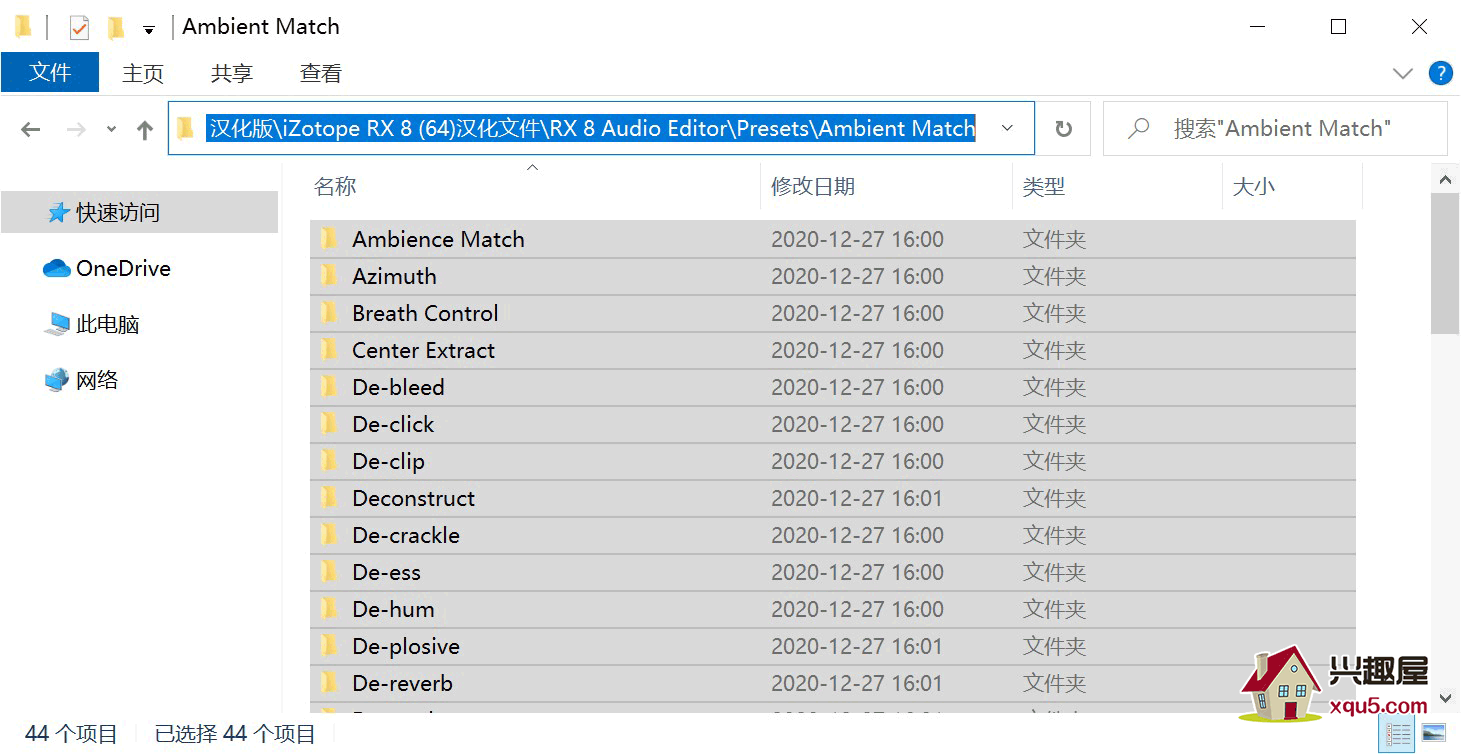The width and height of the screenshot is (1461, 754).
Task: Select the De-hum folder name
Action: pos(393,609)
